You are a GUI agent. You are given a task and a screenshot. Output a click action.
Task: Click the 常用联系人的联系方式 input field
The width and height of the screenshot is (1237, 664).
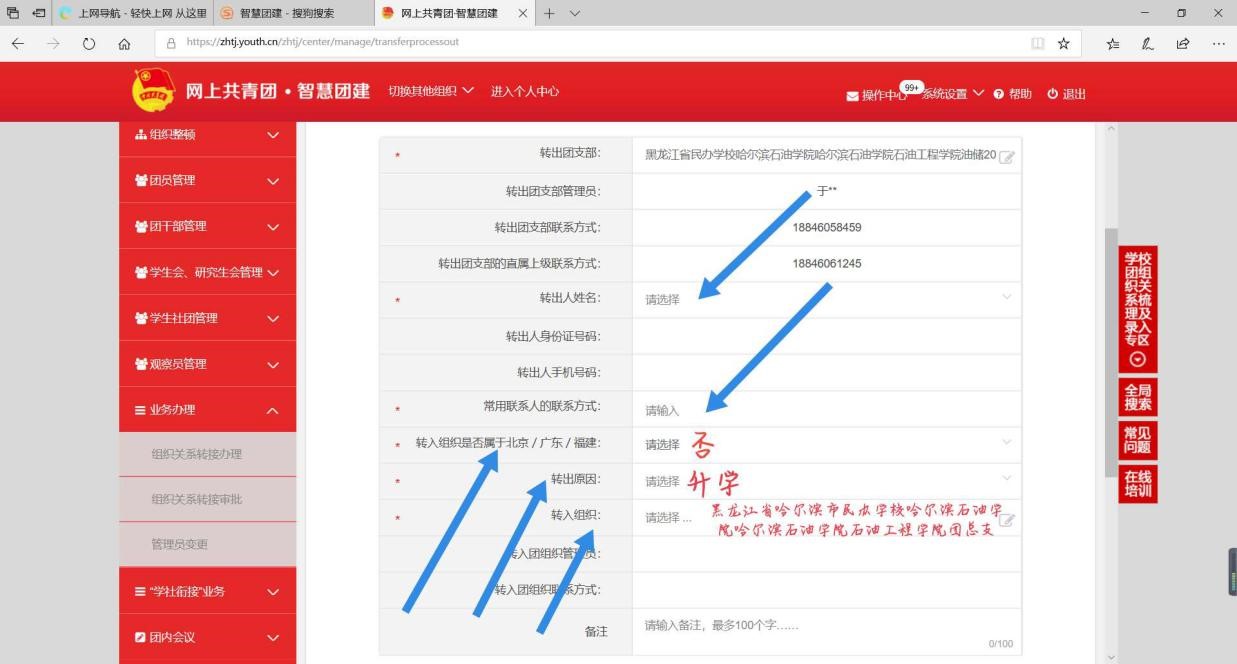[826, 410]
